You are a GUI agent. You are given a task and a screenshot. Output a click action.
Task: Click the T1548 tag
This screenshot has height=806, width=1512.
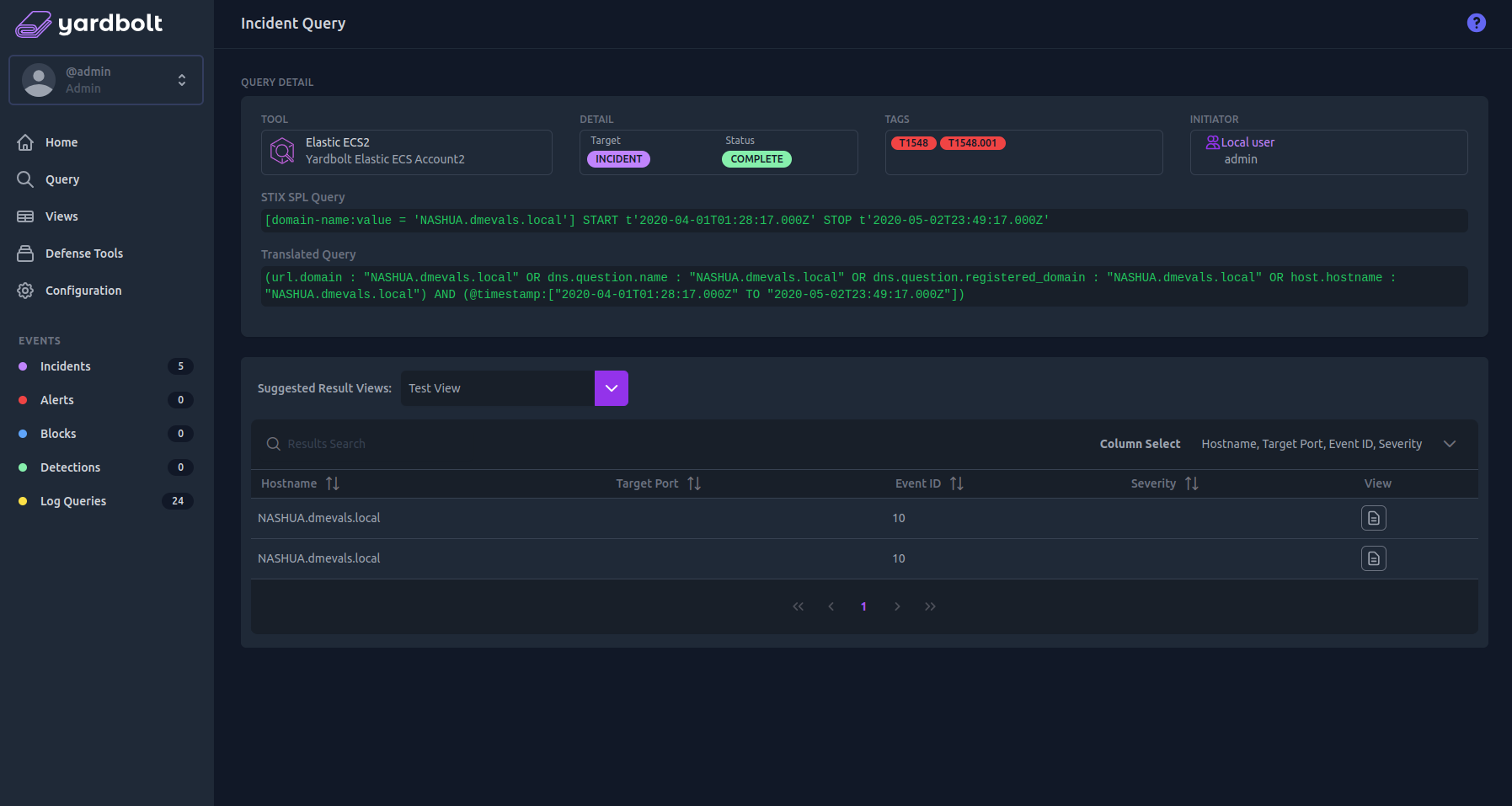coord(913,143)
